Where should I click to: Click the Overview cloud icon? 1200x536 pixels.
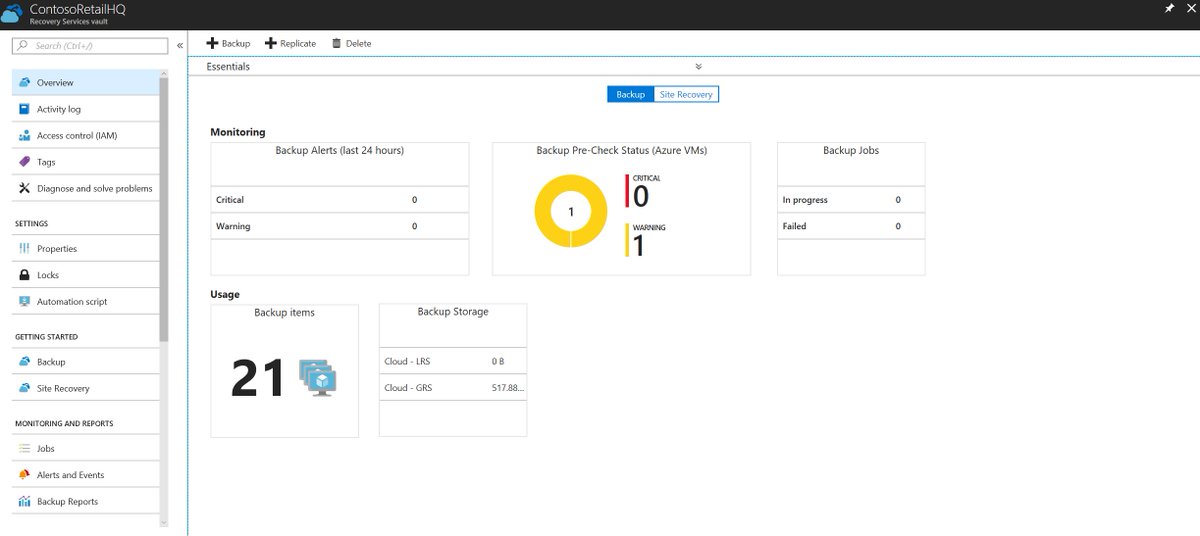pos(25,83)
